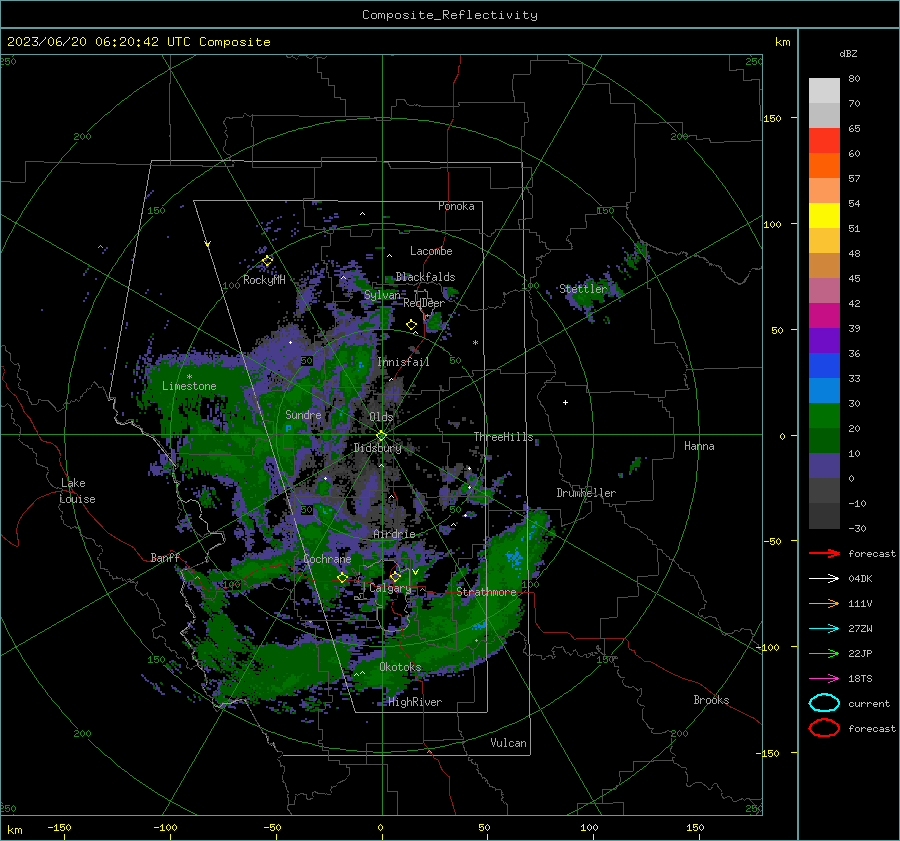The height and width of the screenshot is (841, 900).
Task: Pick the red 65 dBZ legend swatch
Action: click(824, 141)
